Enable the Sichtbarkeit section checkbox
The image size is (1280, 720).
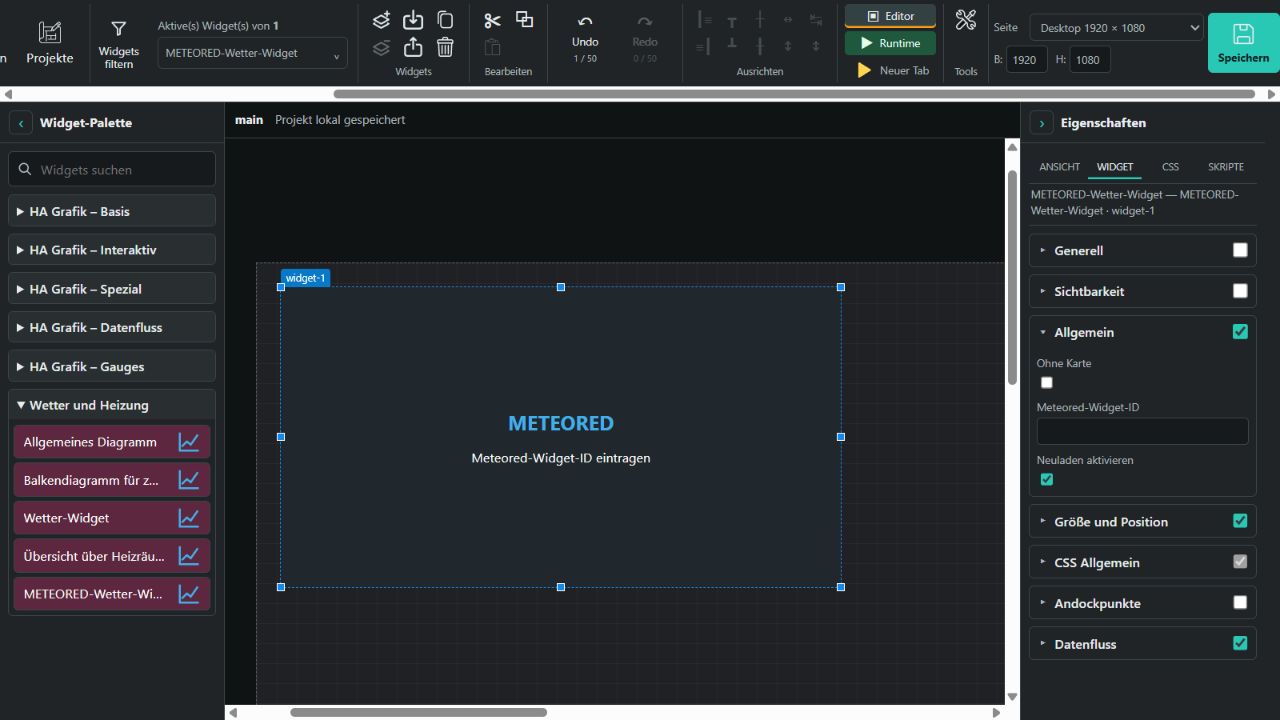(1240, 291)
